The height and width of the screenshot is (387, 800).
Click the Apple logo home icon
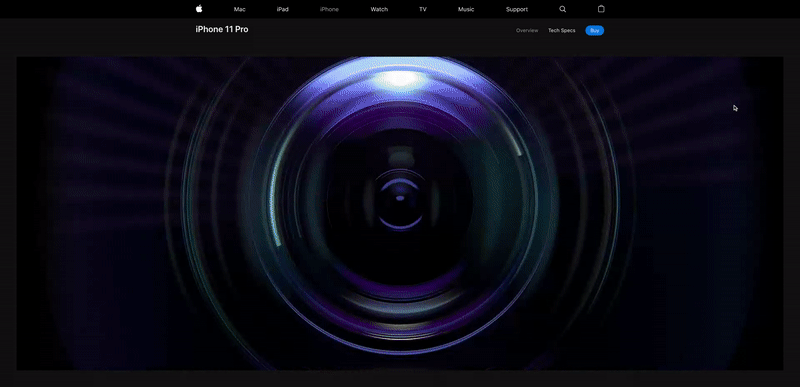199,9
